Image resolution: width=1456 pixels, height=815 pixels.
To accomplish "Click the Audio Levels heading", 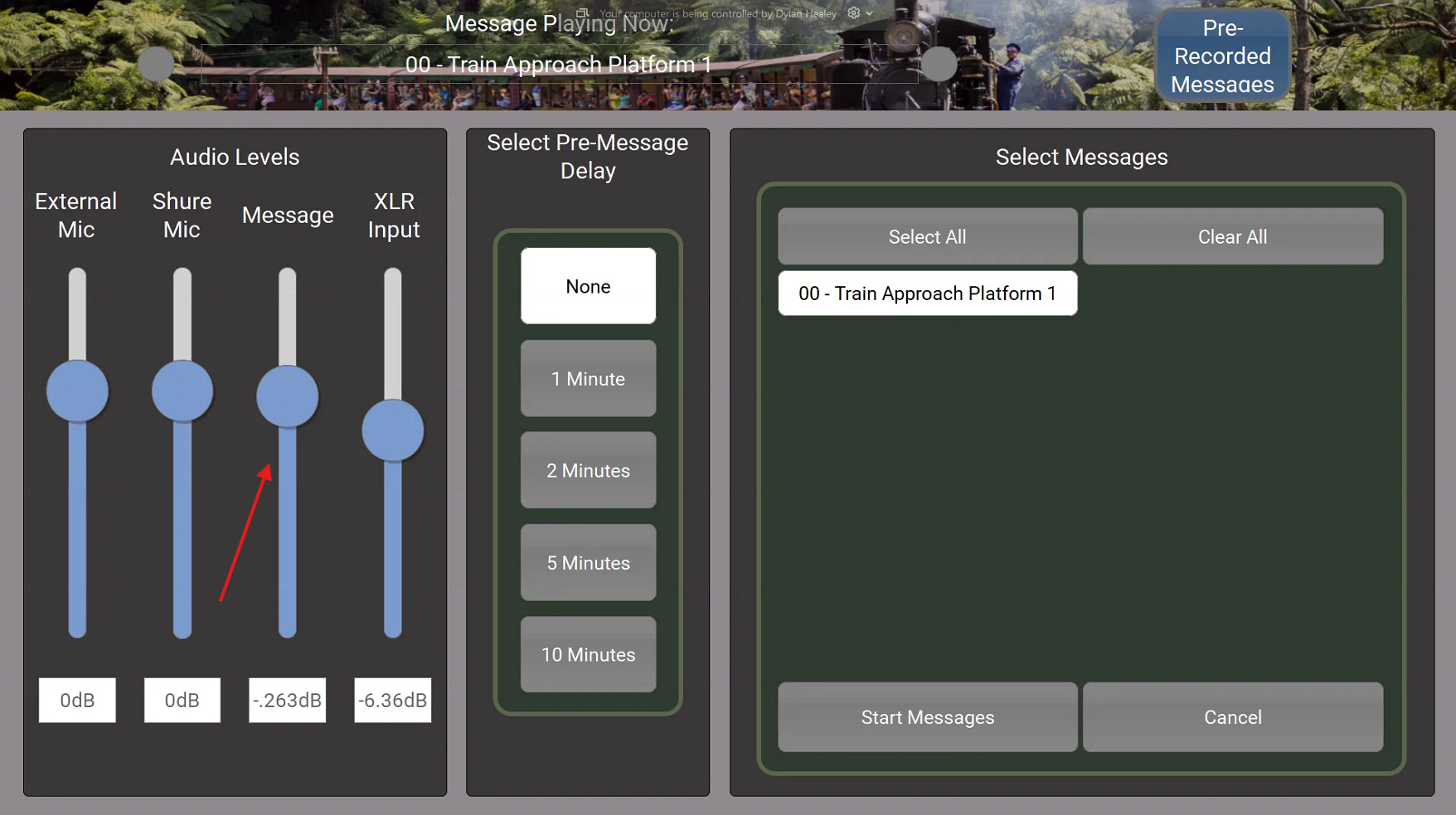I will tap(235, 157).
